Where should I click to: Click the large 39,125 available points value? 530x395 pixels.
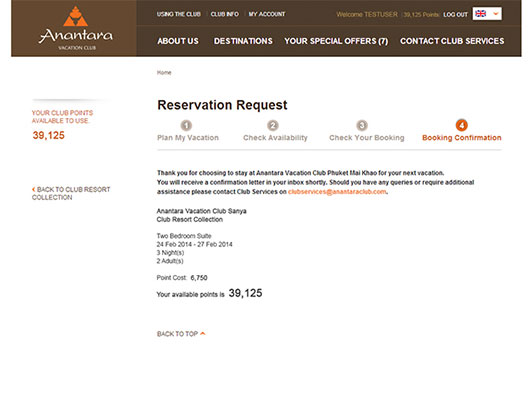245,293
